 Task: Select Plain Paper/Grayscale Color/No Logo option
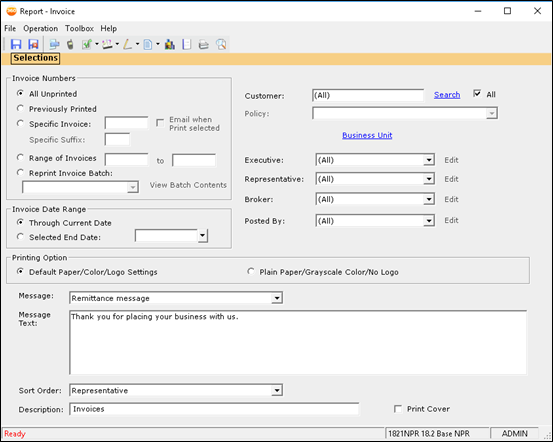(250, 272)
